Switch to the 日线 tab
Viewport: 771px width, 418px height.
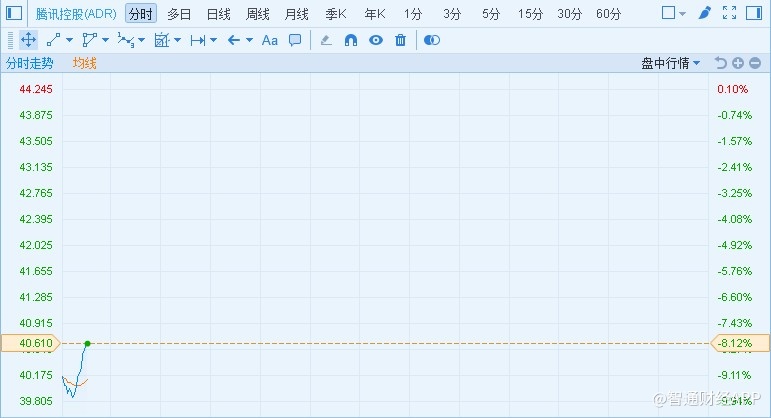click(218, 14)
